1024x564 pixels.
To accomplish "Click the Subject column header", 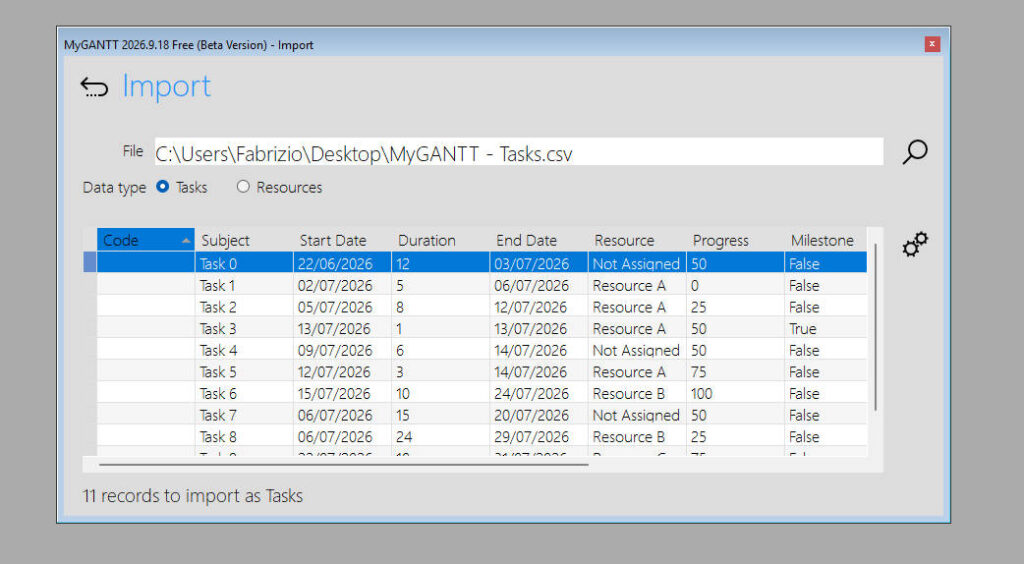I will (x=244, y=240).
